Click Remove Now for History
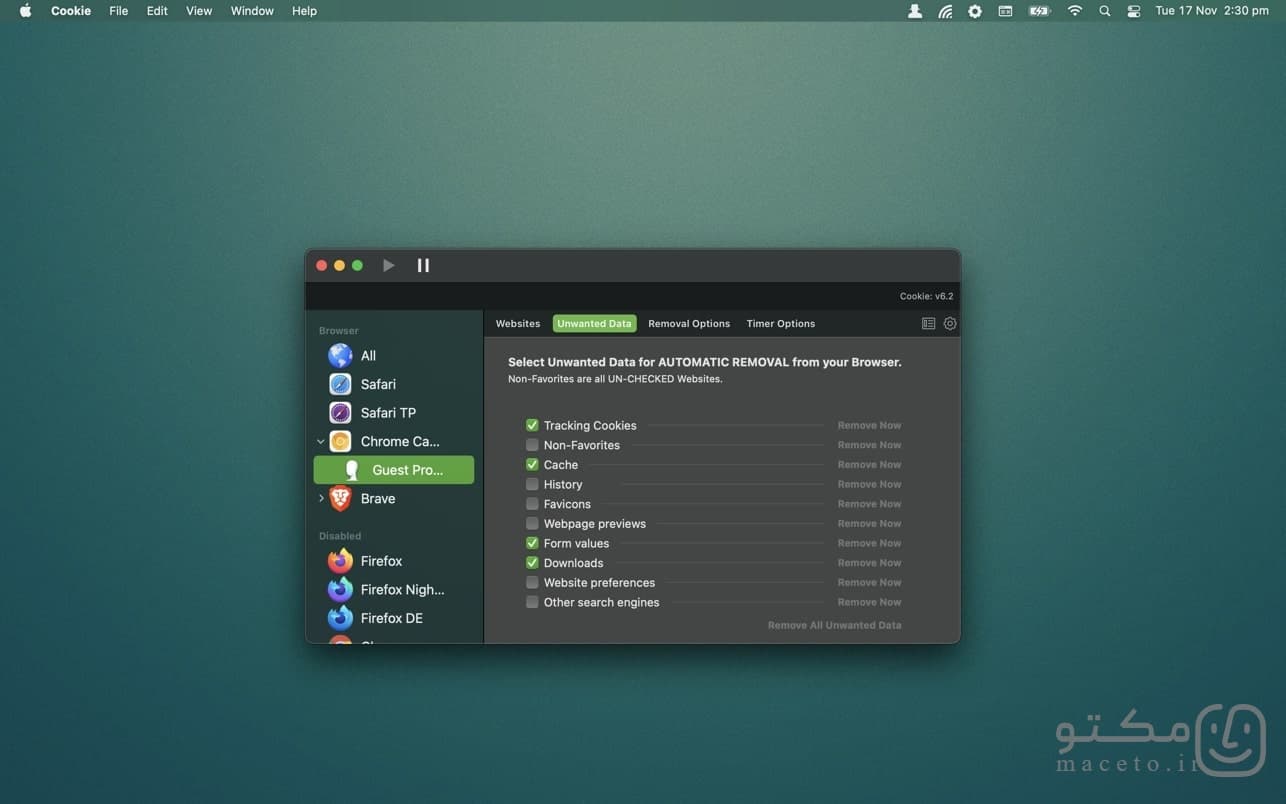1286x804 pixels. 869,484
